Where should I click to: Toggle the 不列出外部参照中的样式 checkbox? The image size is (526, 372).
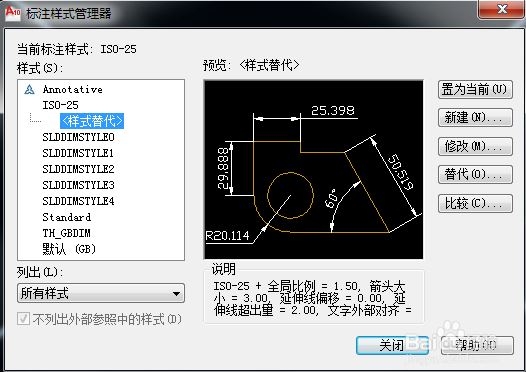(x=23, y=319)
